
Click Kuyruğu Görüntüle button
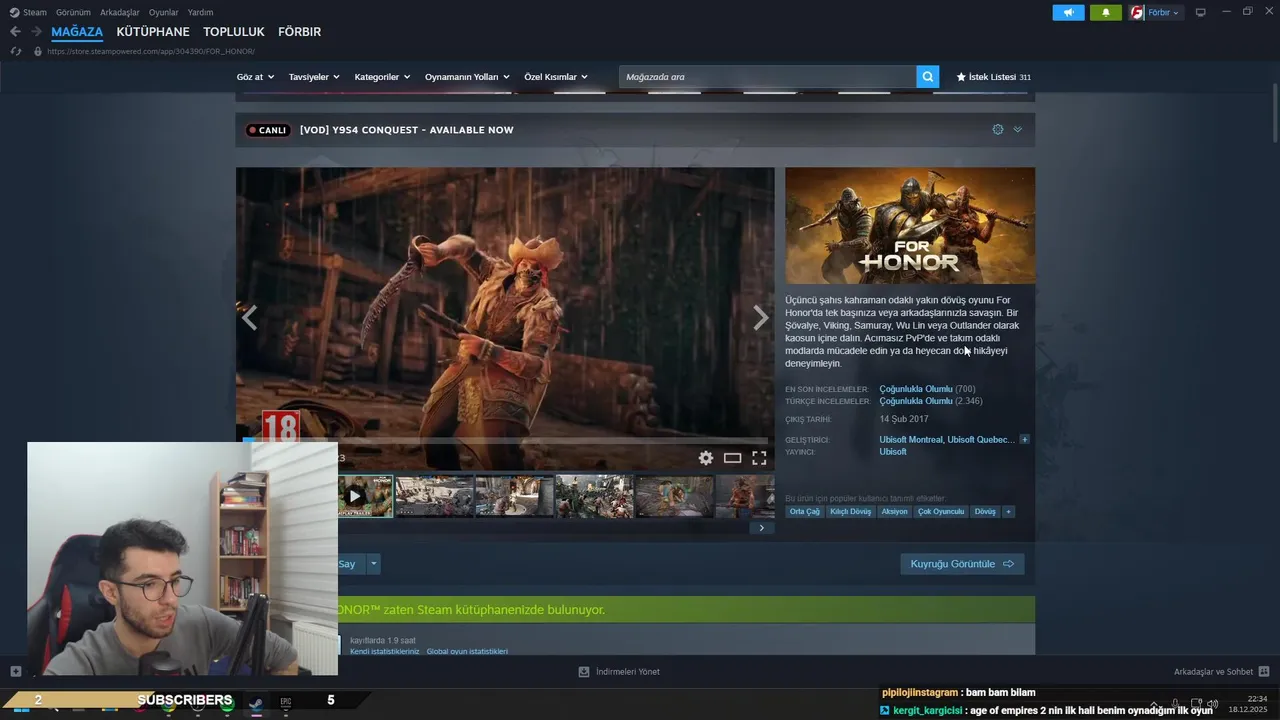962,564
